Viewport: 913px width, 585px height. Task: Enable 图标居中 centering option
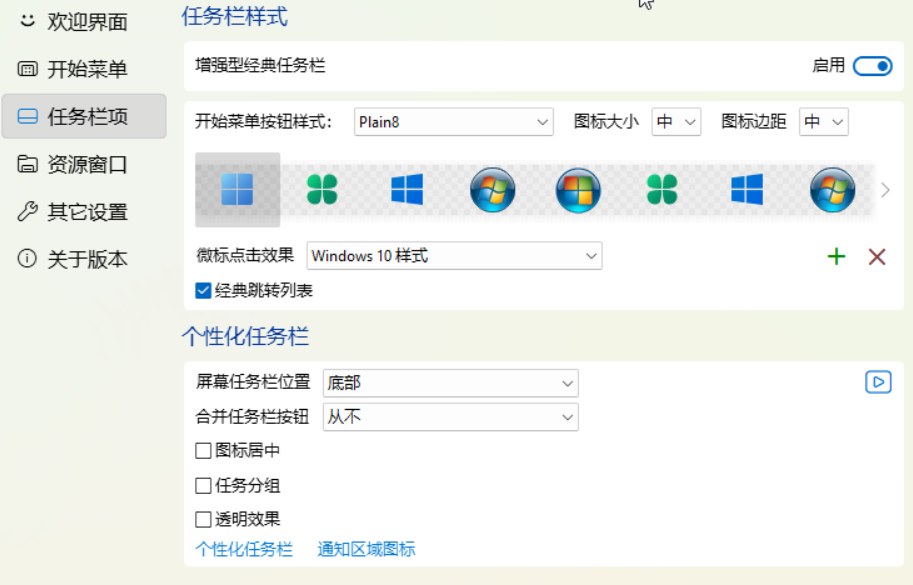199,450
